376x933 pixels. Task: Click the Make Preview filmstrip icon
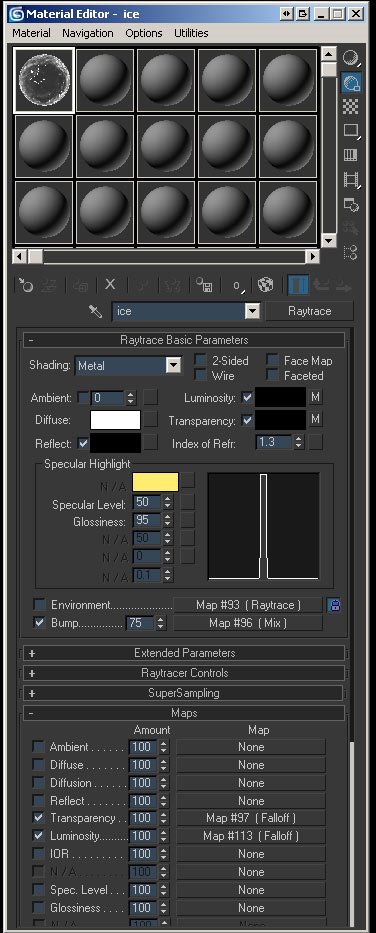[x=351, y=179]
